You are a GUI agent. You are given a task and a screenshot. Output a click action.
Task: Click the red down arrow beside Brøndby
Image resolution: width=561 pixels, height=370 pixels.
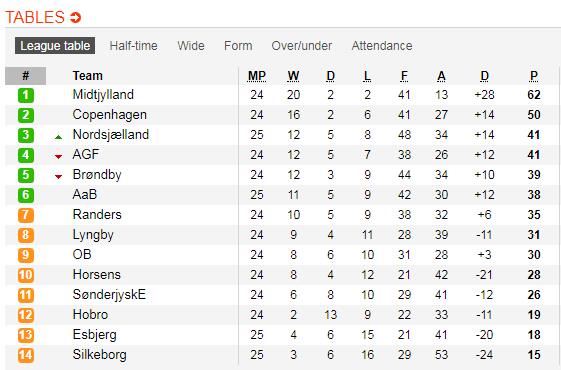click(x=58, y=176)
